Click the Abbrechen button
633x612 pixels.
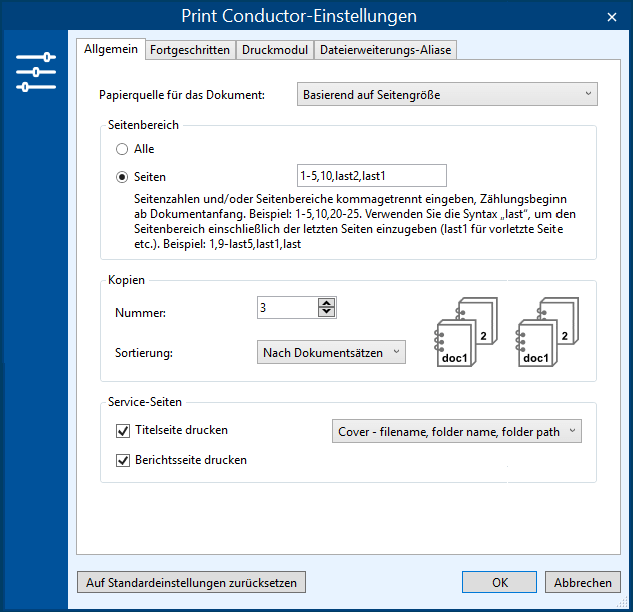(x=583, y=583)
